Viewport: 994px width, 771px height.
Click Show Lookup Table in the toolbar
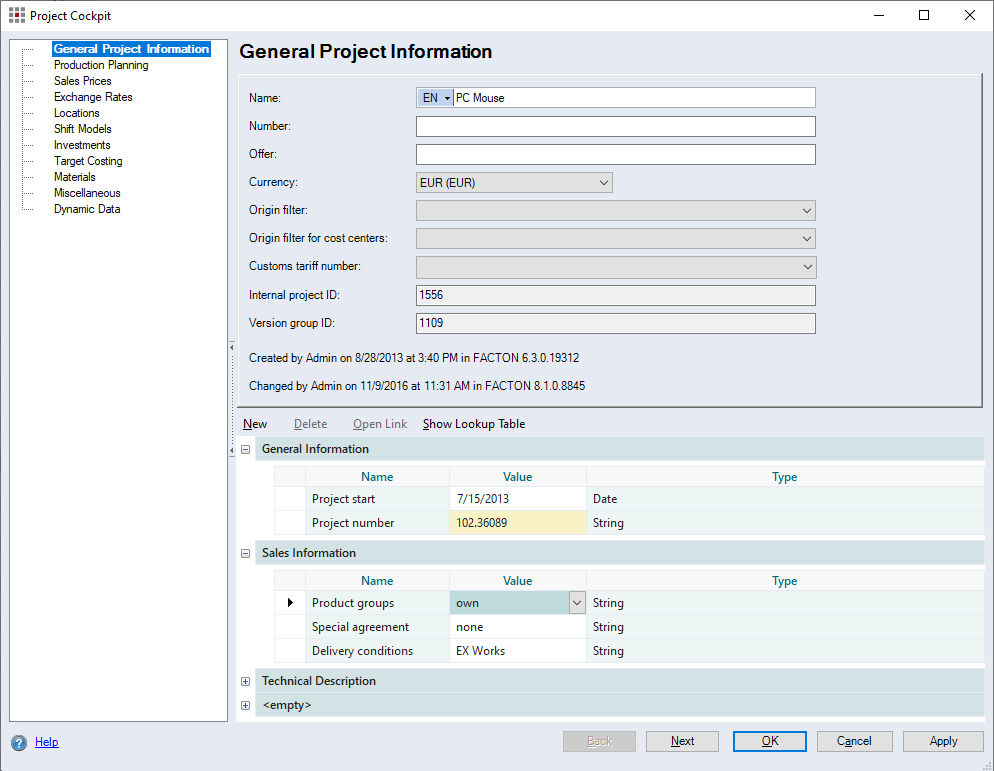tap(474, 424)
